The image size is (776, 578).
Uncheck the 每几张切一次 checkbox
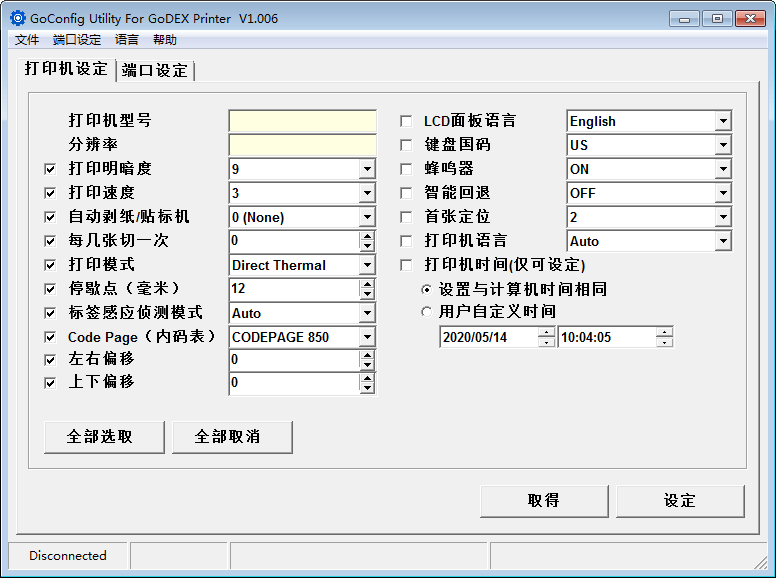coord(50,241)
